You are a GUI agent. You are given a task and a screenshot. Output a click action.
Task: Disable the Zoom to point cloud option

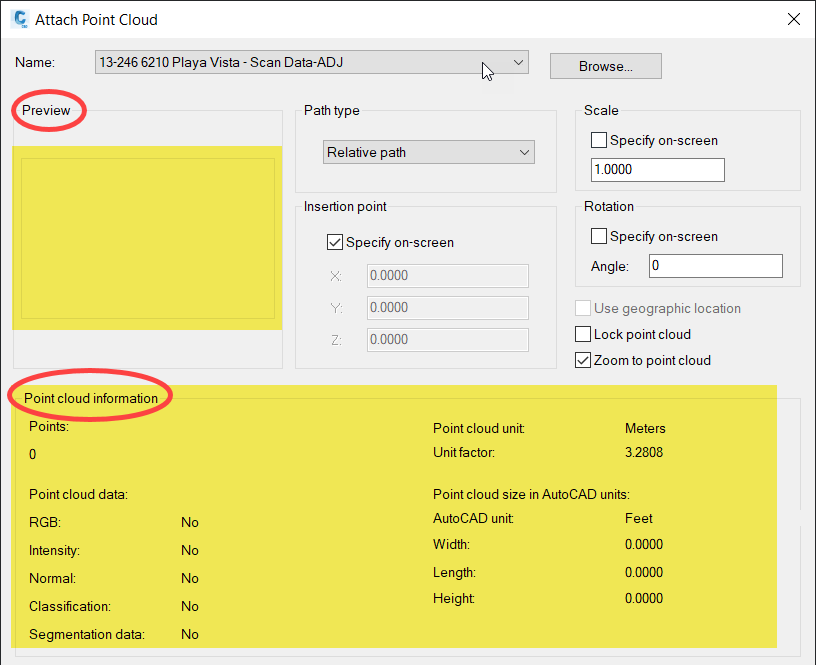pos(584,359)
